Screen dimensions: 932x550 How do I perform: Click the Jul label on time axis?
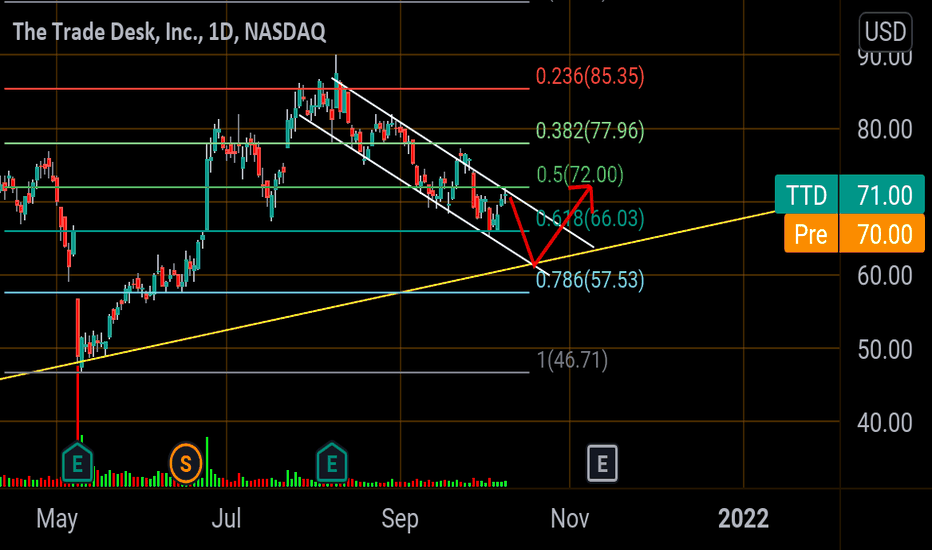(226, 518)
